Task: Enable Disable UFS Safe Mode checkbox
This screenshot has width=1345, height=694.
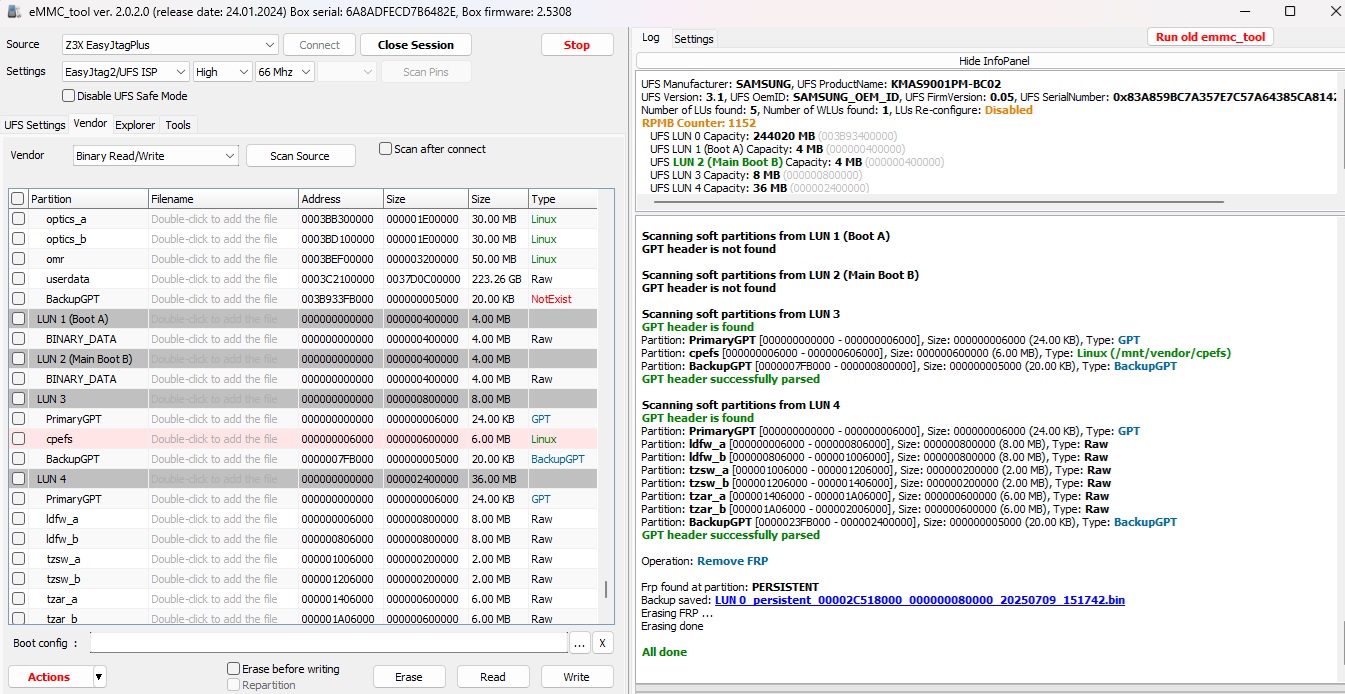Action: [x=69, y=96]
